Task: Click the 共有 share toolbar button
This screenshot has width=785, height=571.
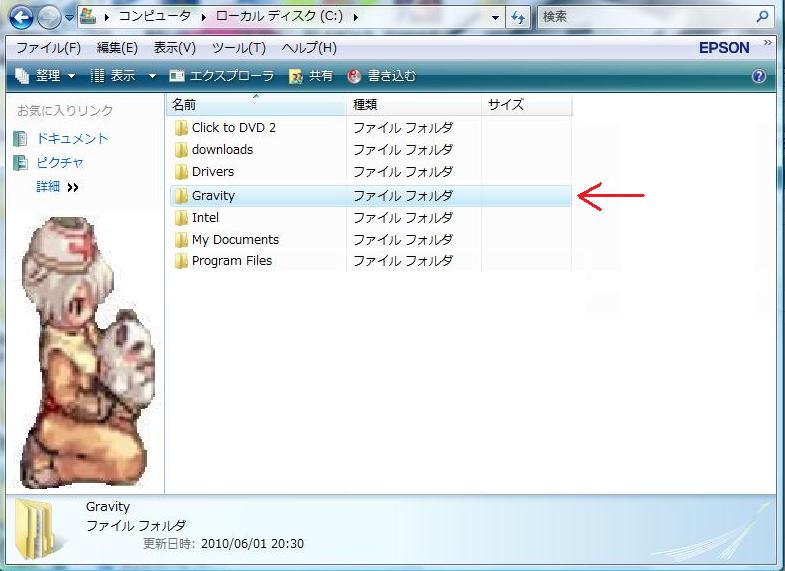Action: click(x=311, y=76)
